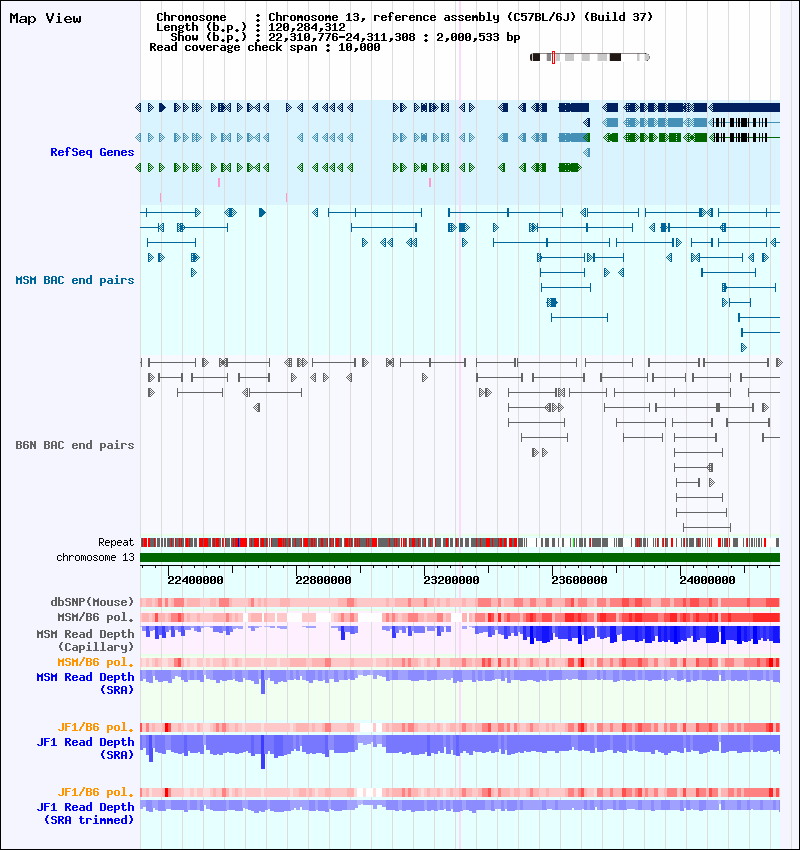Open the RefSeq Genes track label

click(x=92, y=152)
